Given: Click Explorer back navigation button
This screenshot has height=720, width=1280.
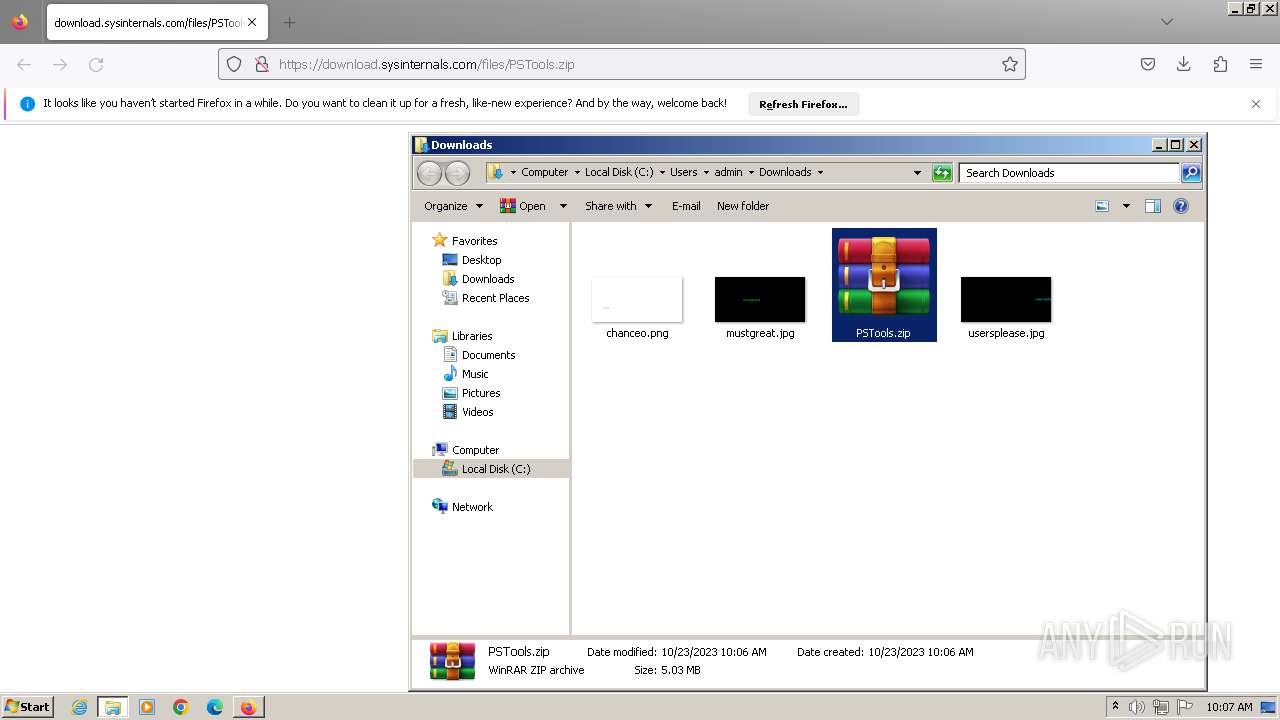Looking at the screenshot, I should tap(429, 173).
